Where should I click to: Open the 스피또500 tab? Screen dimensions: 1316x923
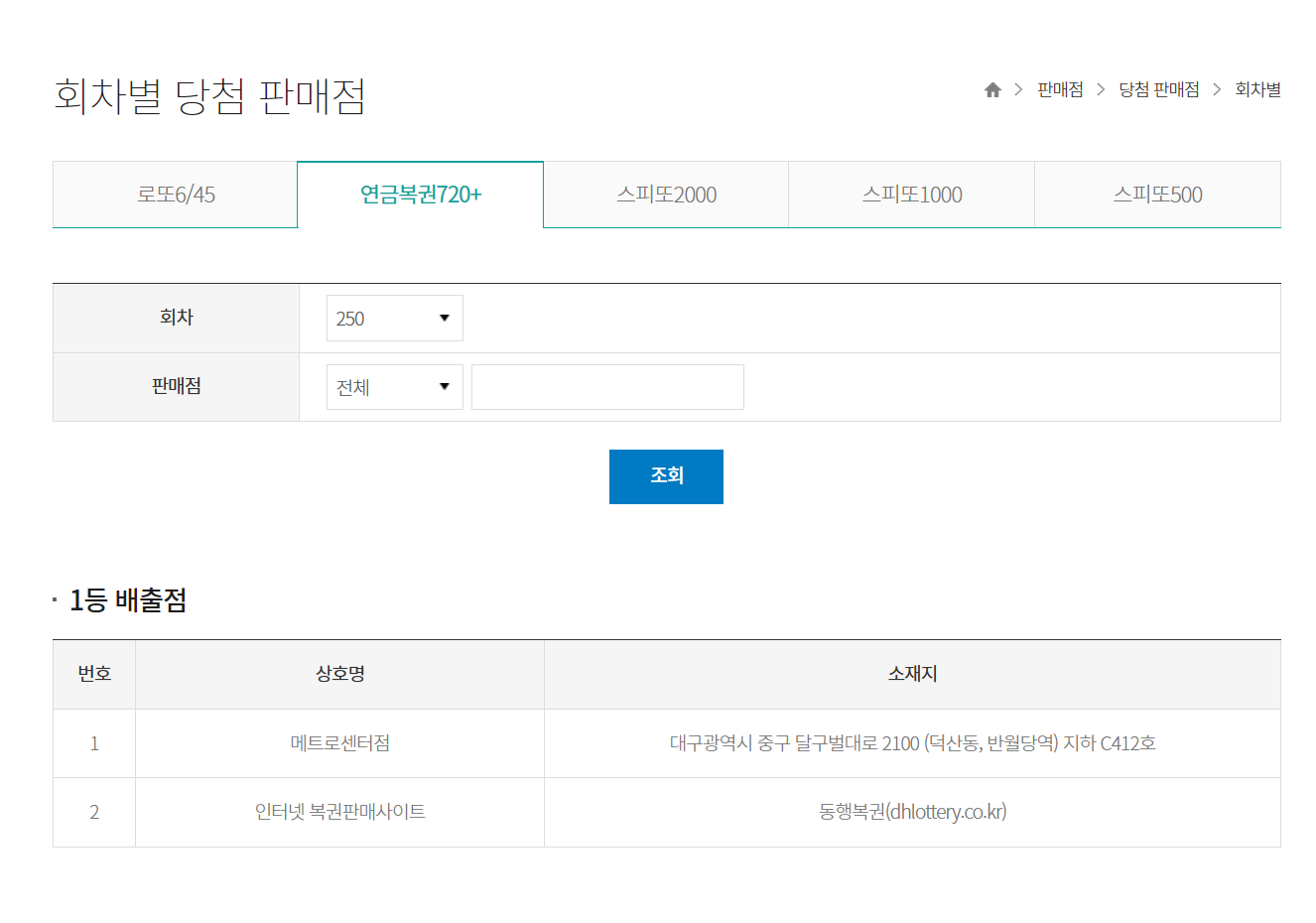click(x=1157, y=195)
